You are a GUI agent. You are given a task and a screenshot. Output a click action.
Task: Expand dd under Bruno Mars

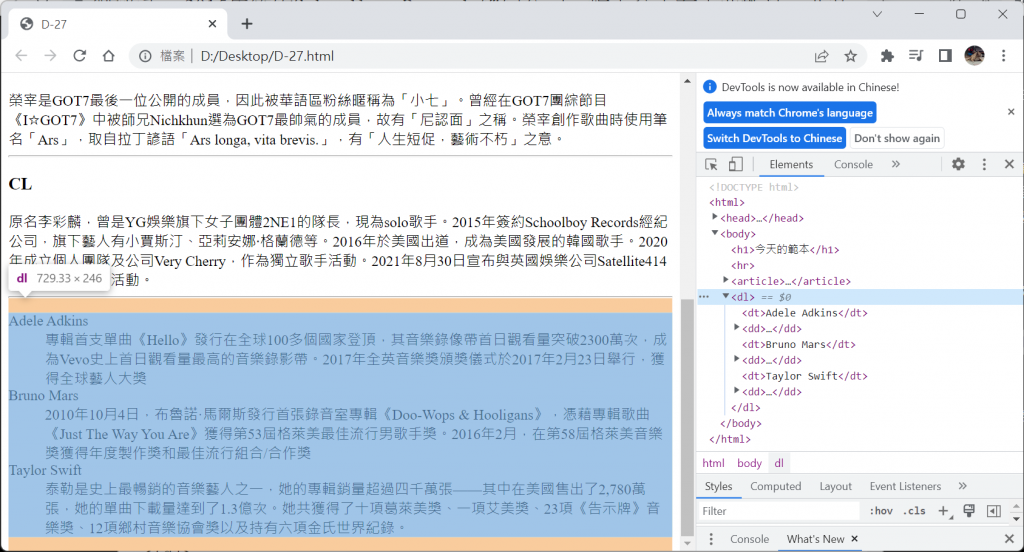click(736, 359)
